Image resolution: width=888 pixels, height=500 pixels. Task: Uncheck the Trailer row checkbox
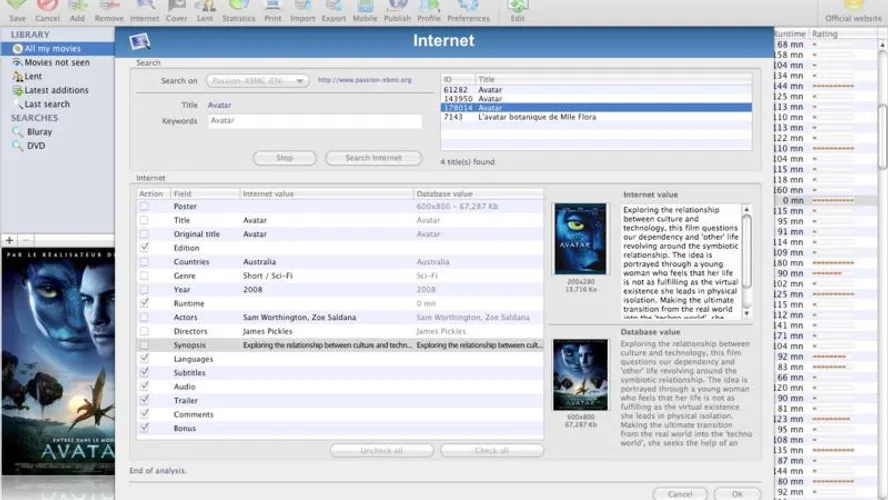[x=144, y=400]
